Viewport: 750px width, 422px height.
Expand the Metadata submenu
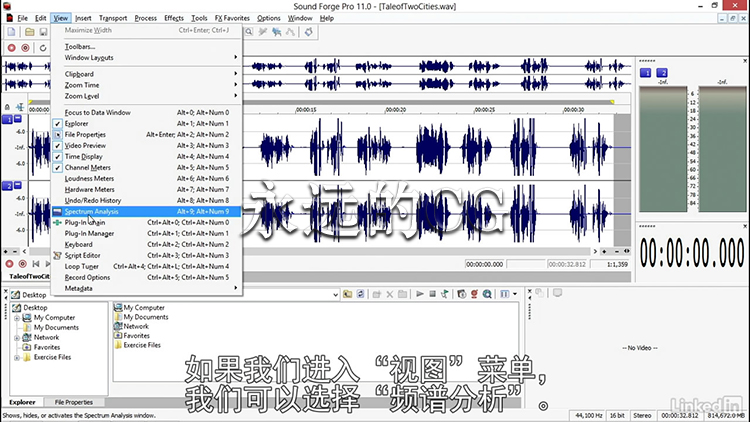pyautogui.click(x=146, y=289)
